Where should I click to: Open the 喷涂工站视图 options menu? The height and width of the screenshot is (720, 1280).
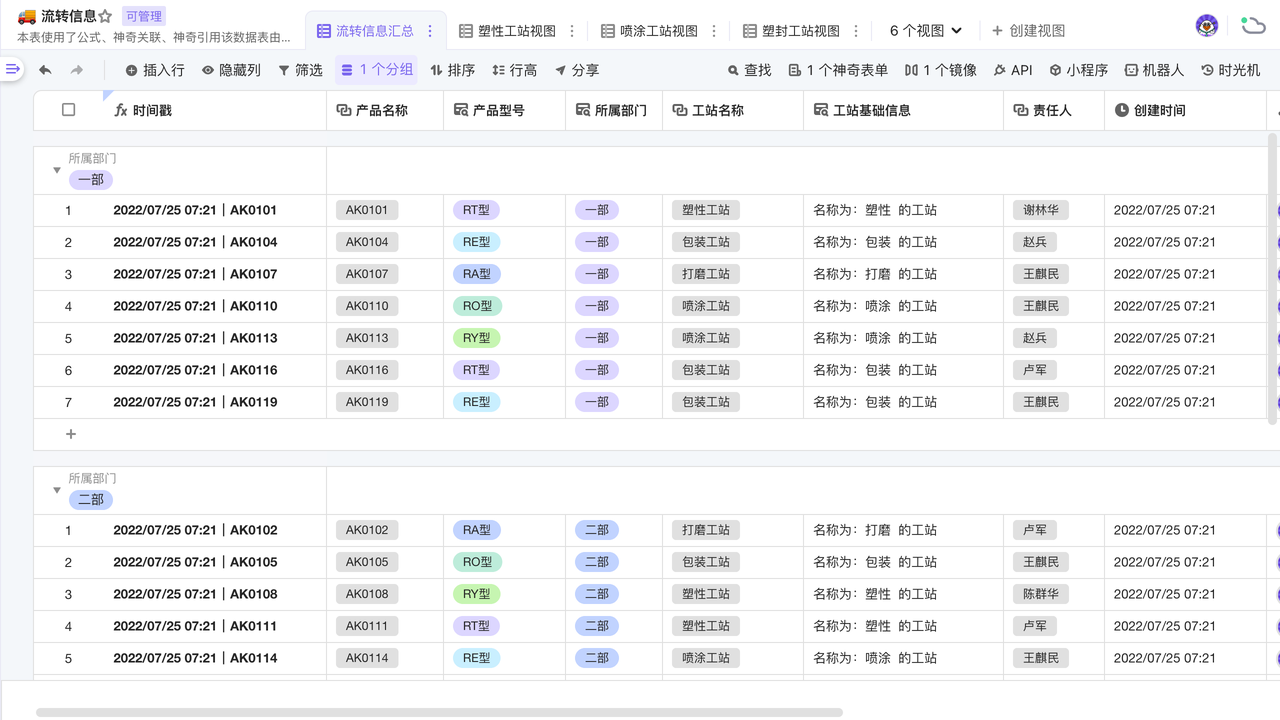(x=714, y=31)
